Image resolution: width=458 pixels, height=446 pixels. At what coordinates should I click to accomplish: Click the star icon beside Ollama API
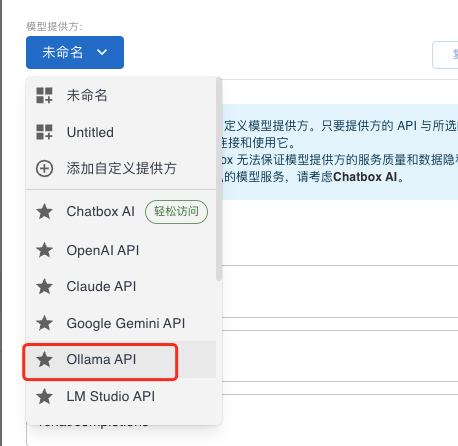click(x=44, y=360)
